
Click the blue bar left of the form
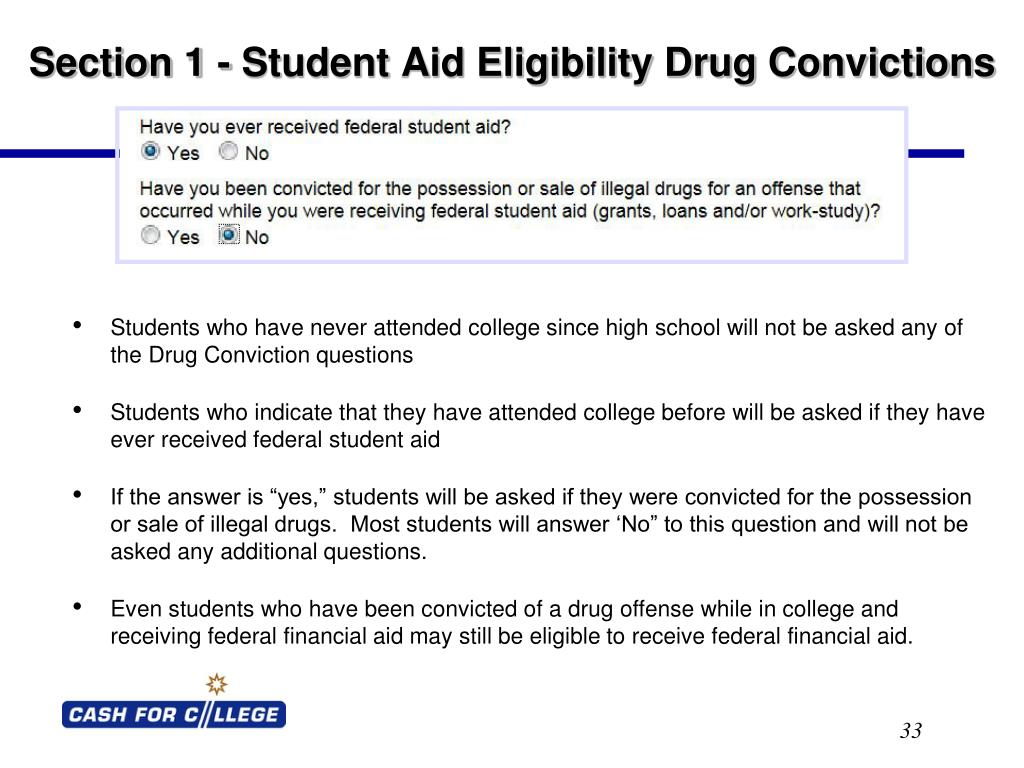click(59, 153)
